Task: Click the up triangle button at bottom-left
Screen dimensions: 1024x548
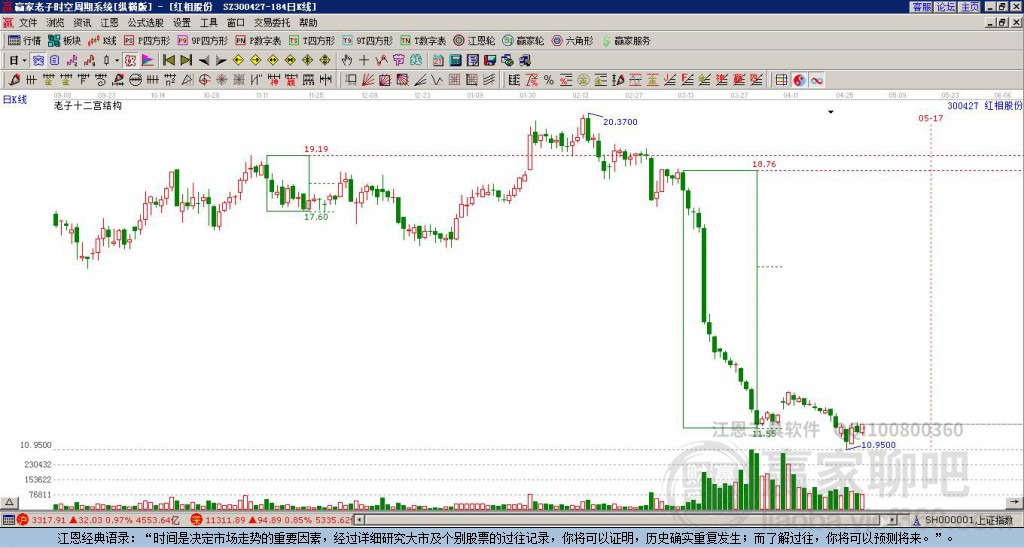Action: [x=9, y=502]
